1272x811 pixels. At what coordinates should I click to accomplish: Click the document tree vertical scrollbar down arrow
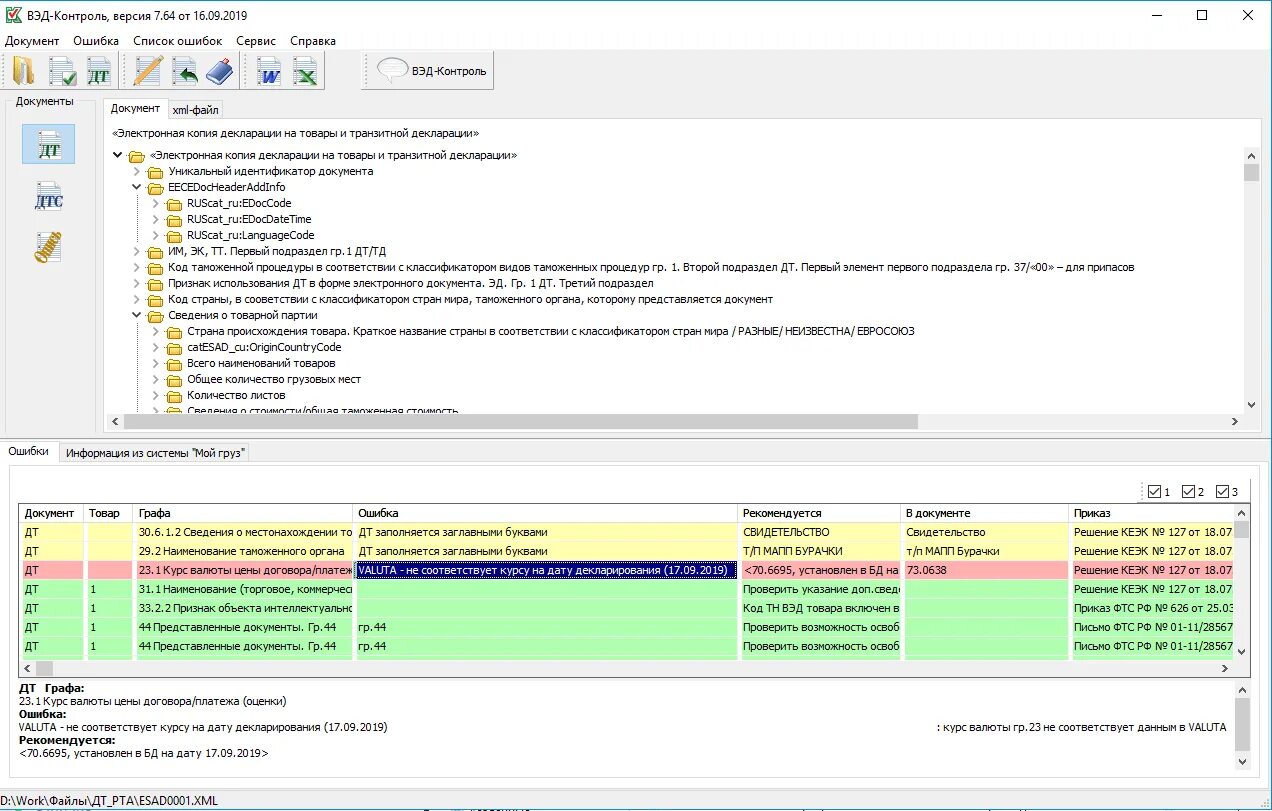(x=1251, y=404)
